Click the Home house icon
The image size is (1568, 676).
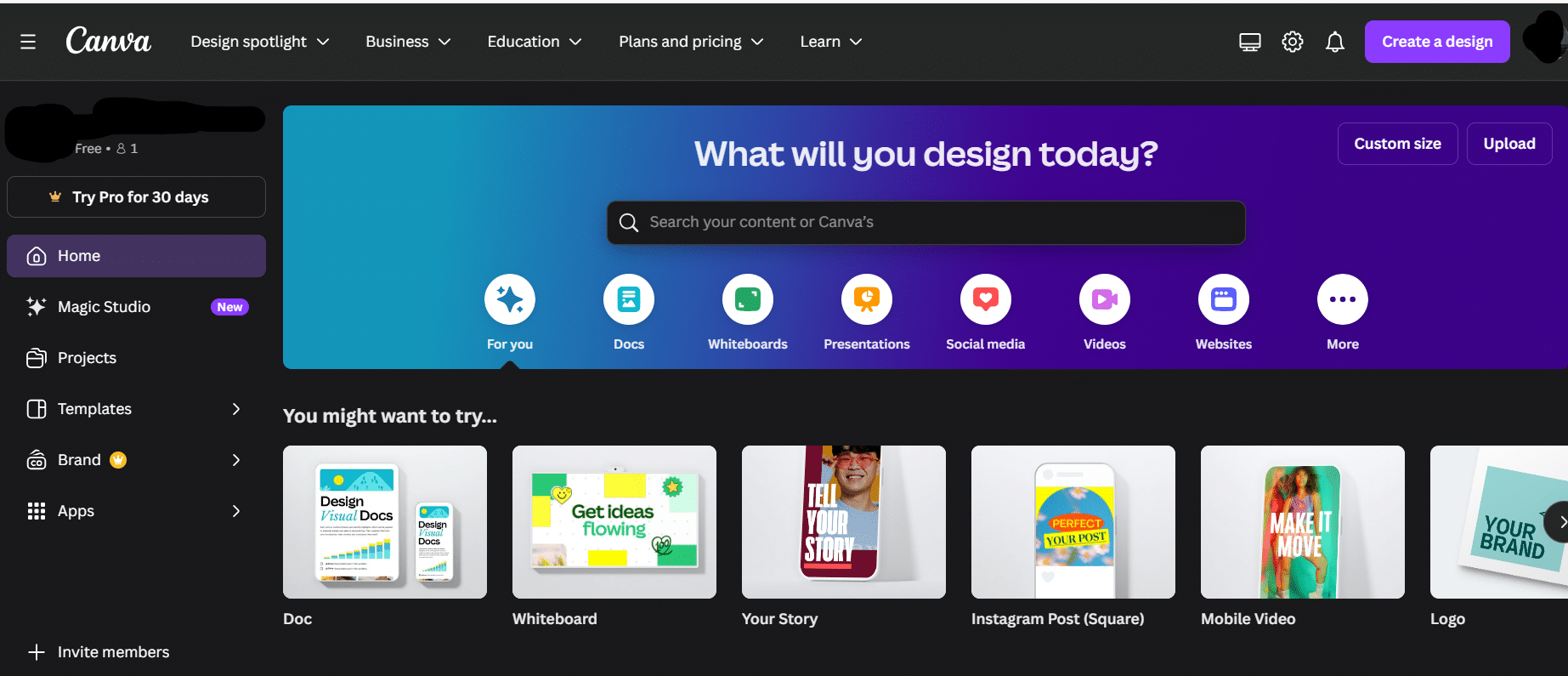point(37,256)
